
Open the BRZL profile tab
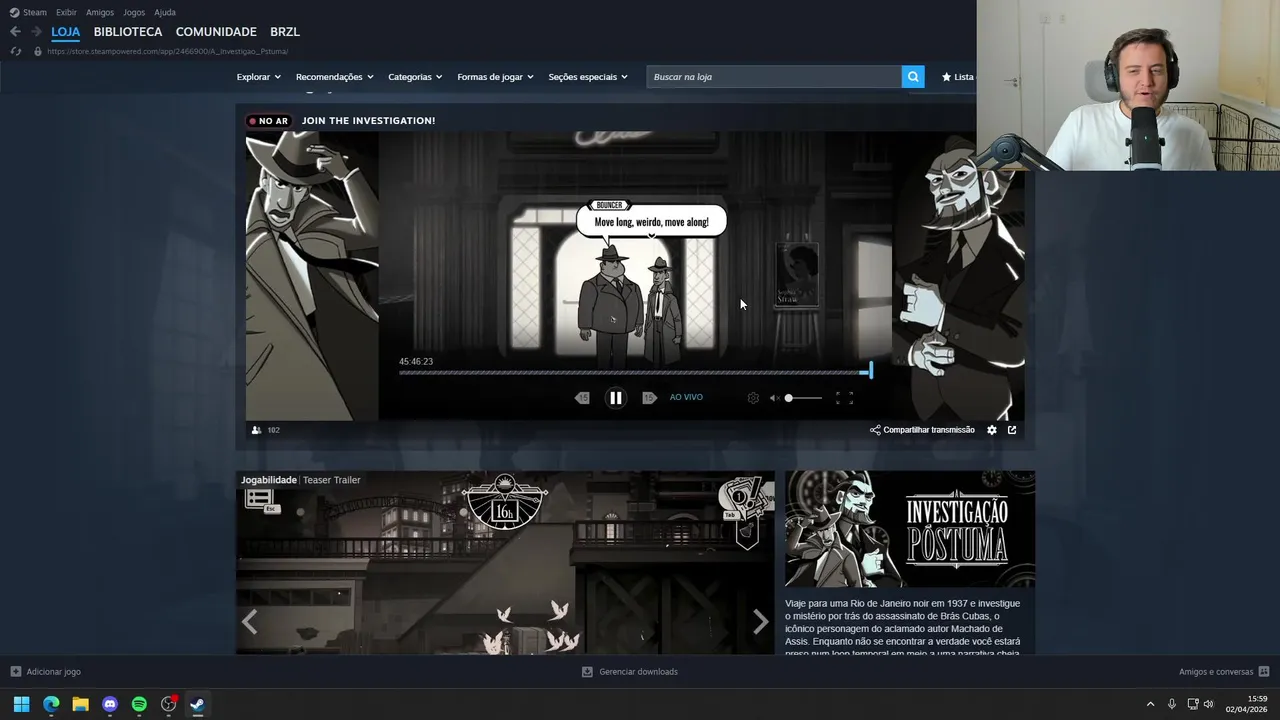pos(285,32)
